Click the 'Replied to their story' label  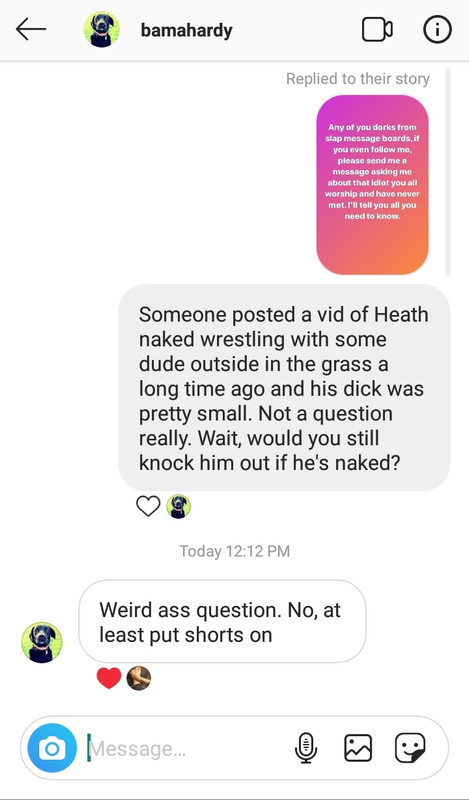[358, 79]
